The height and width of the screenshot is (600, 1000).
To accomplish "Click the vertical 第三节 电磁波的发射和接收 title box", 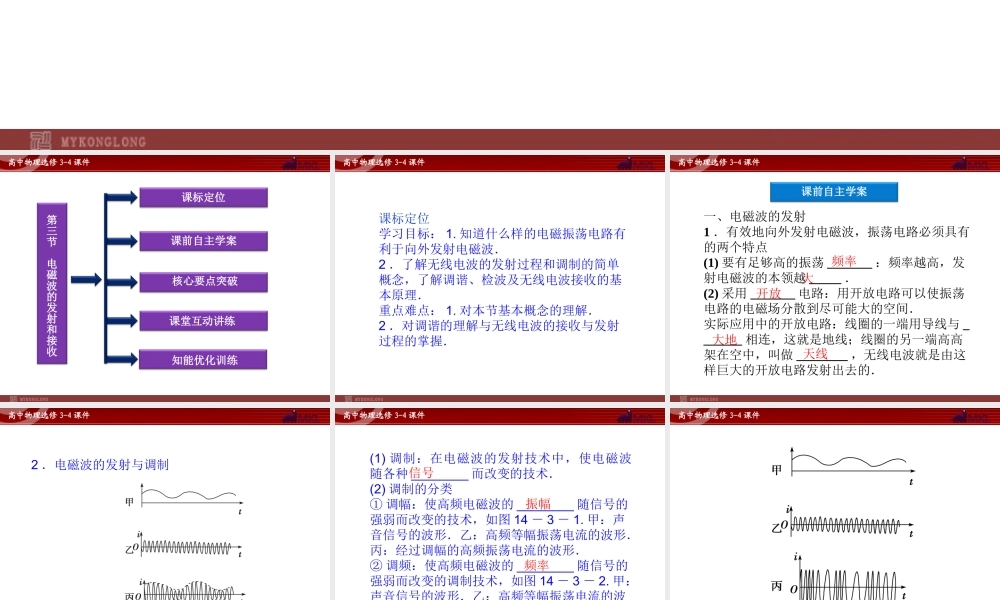I will point(52,281).
